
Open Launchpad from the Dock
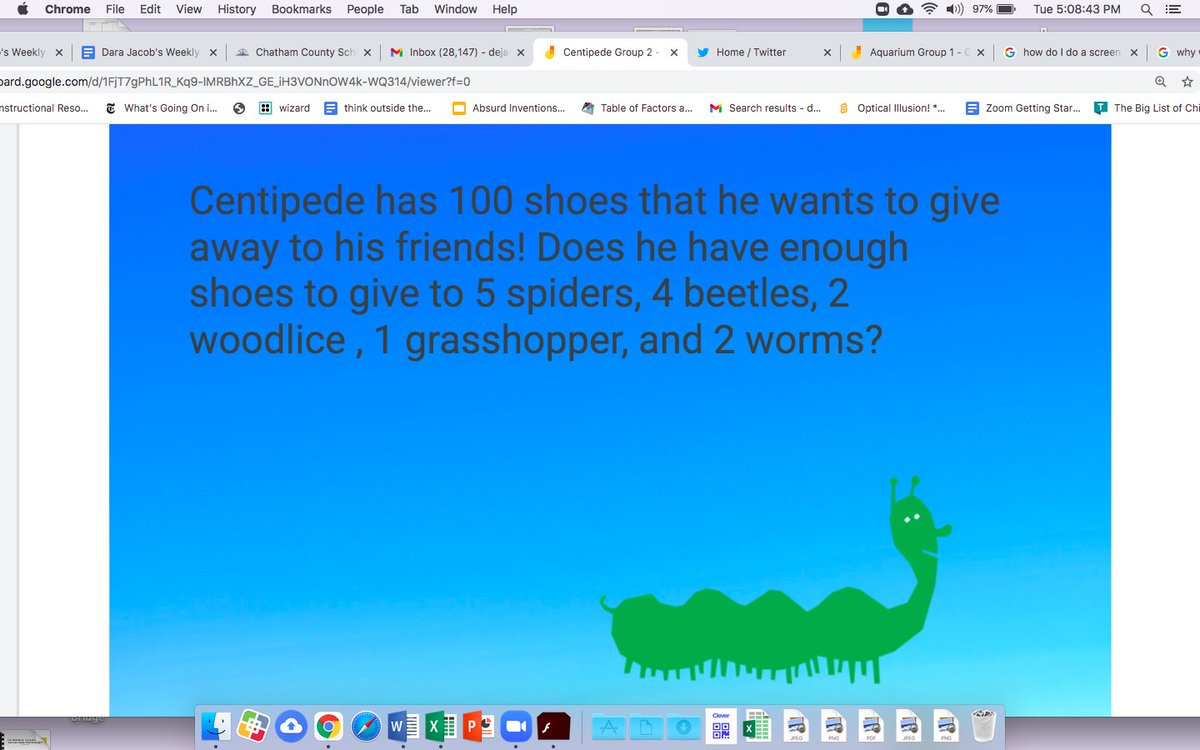(x=250, y=726)
